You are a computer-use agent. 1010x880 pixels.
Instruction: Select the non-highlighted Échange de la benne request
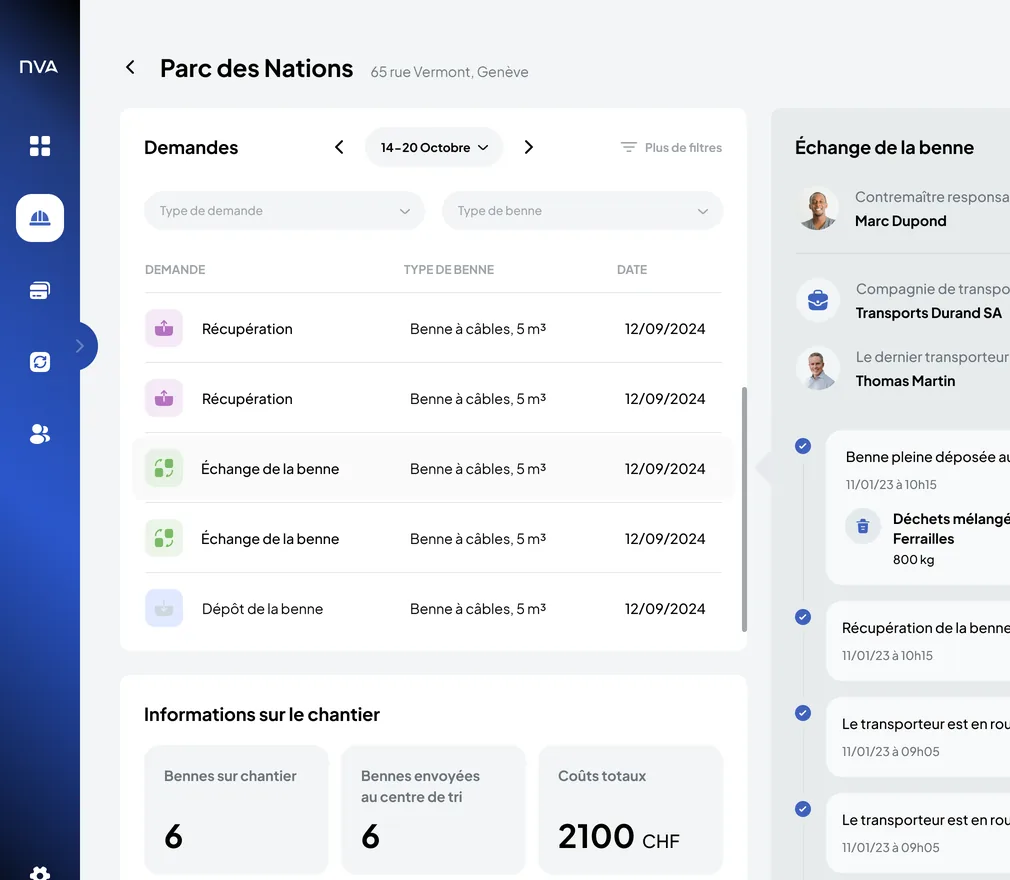click(433, 539)
